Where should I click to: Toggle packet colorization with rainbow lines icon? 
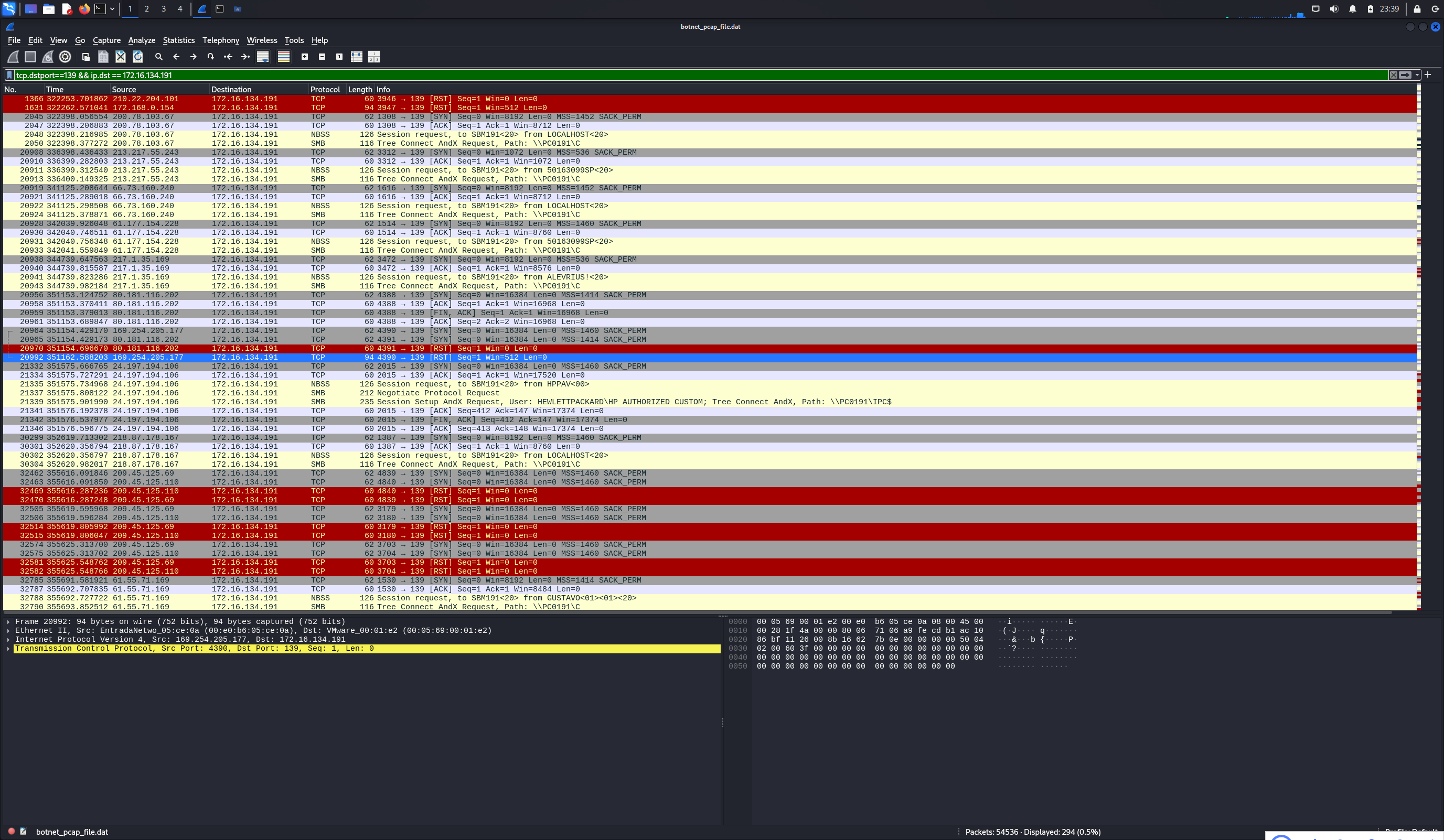(284, 57)
